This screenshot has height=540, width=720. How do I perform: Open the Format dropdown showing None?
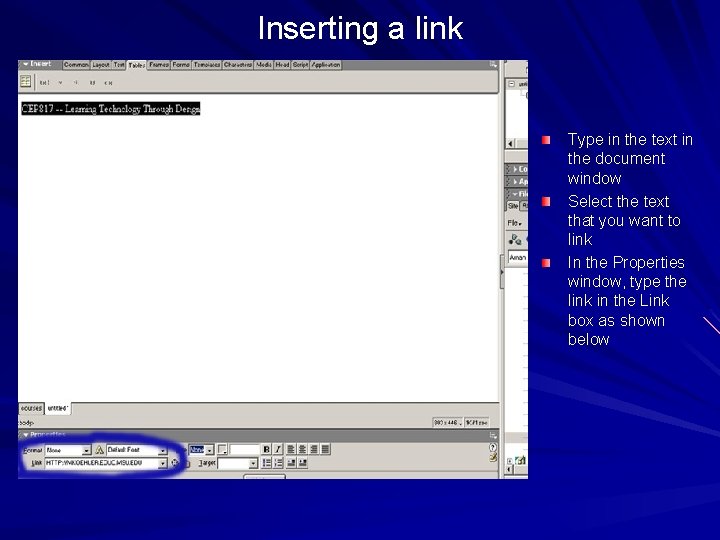(68, 450)
